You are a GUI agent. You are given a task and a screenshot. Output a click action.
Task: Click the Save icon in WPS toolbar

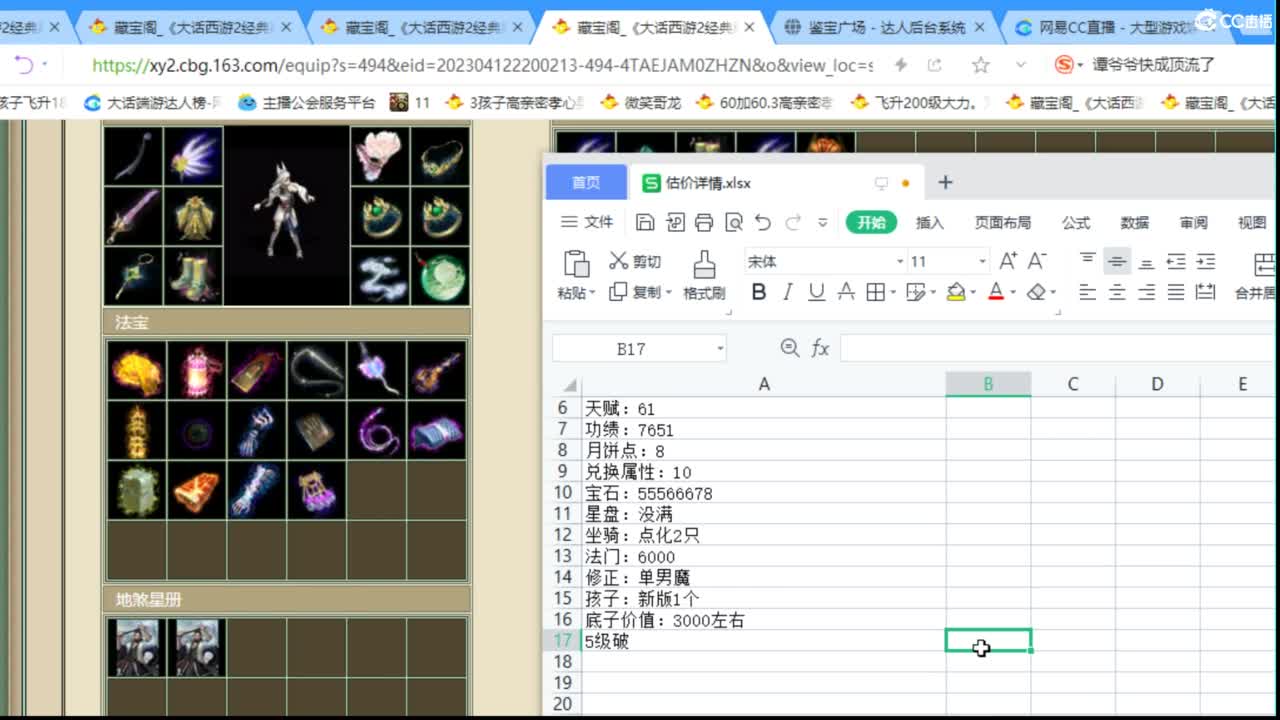tap(645, 222)
